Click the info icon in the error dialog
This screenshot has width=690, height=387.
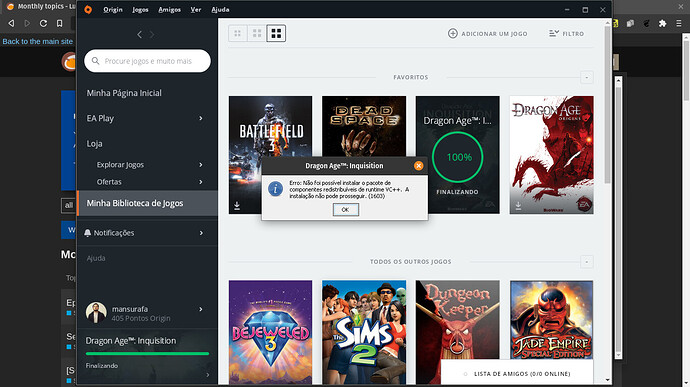tap(275, 189)
